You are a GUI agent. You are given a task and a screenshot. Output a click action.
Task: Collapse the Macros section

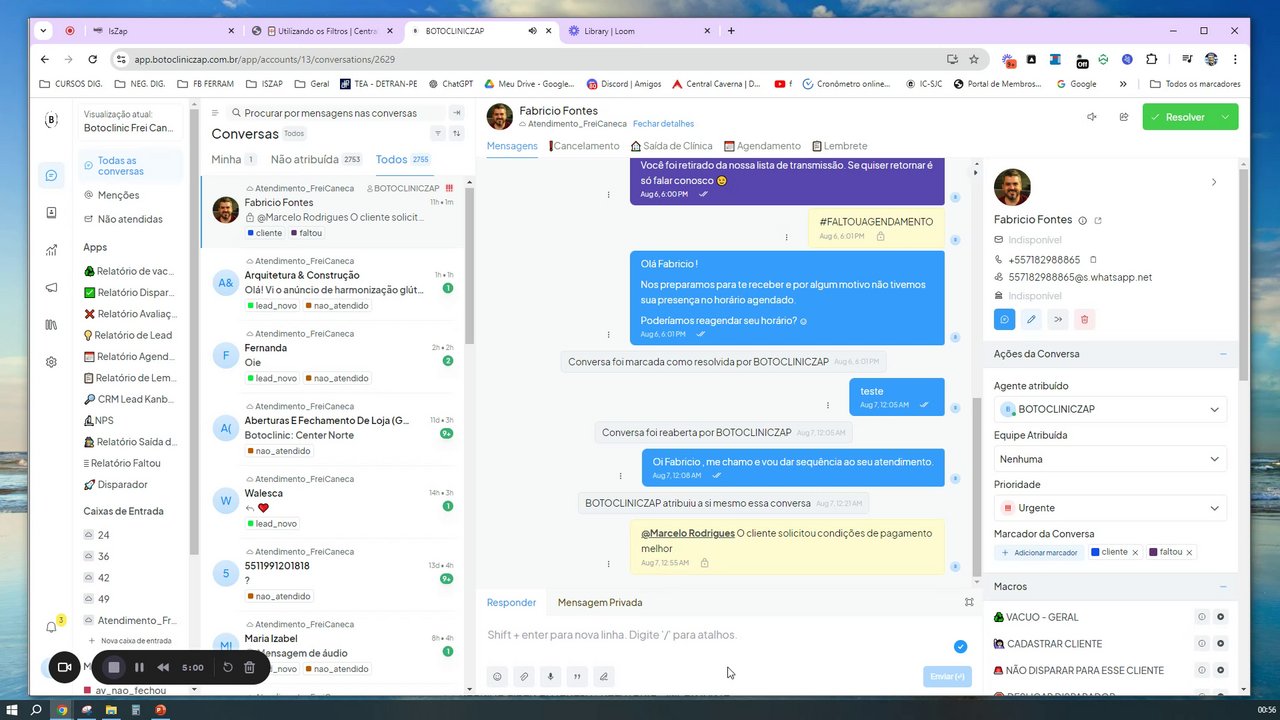click(1222, 587)
